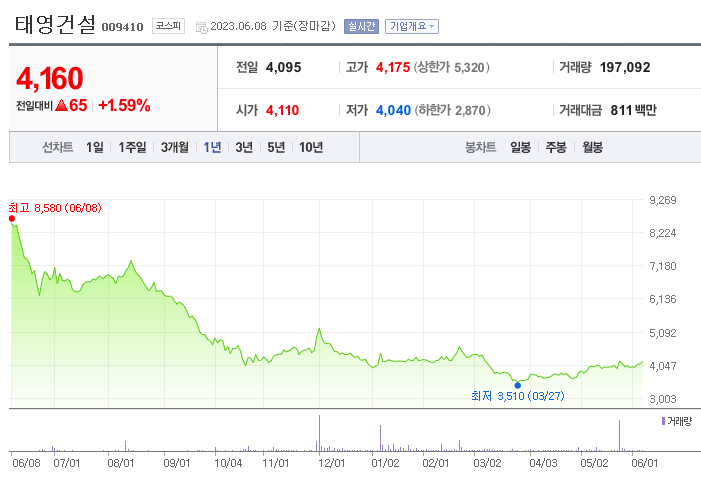
Task: Click the 최고 8,580 (06/08) label
Action: pyautogui.click(x=55, y=208)
